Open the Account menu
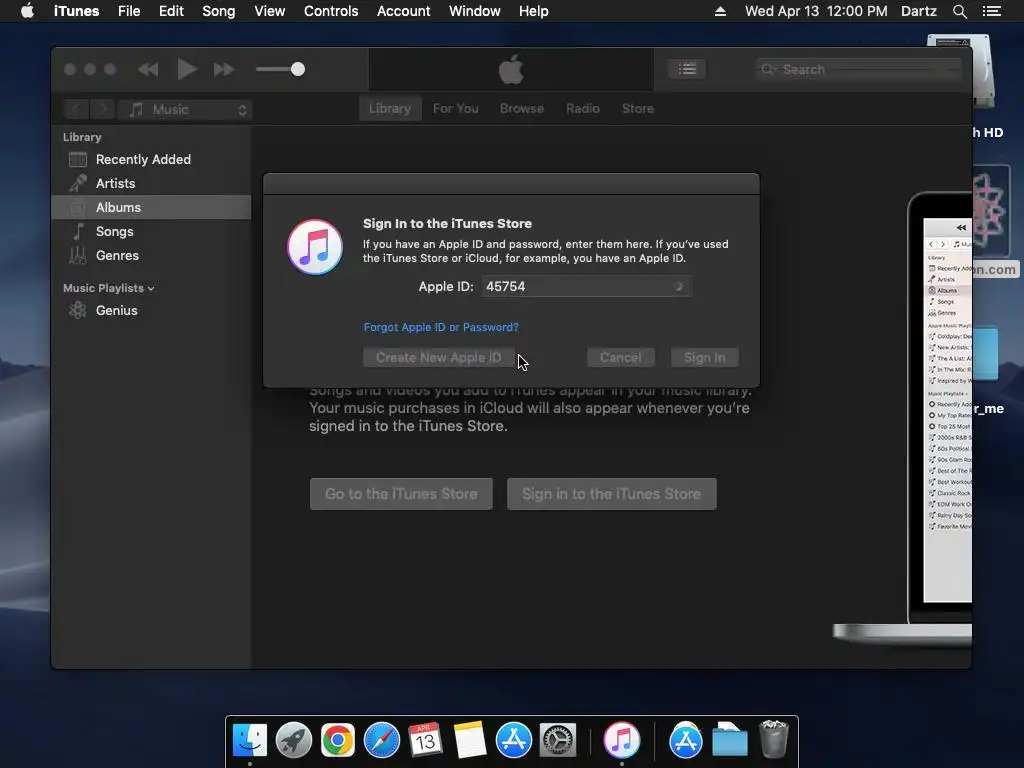The height and width of the screenshot is (768, 1024). [404, 11]
